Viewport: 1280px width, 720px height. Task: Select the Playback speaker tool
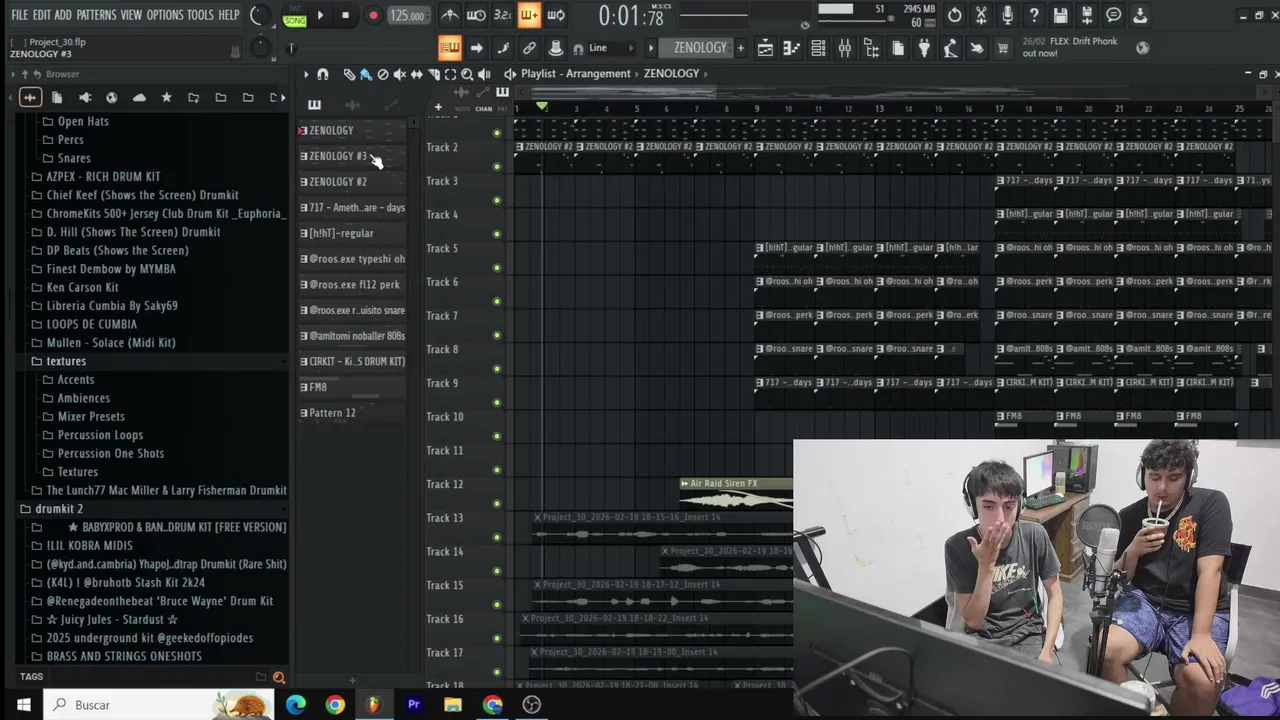pyautogui.click(x=484, y=74)
